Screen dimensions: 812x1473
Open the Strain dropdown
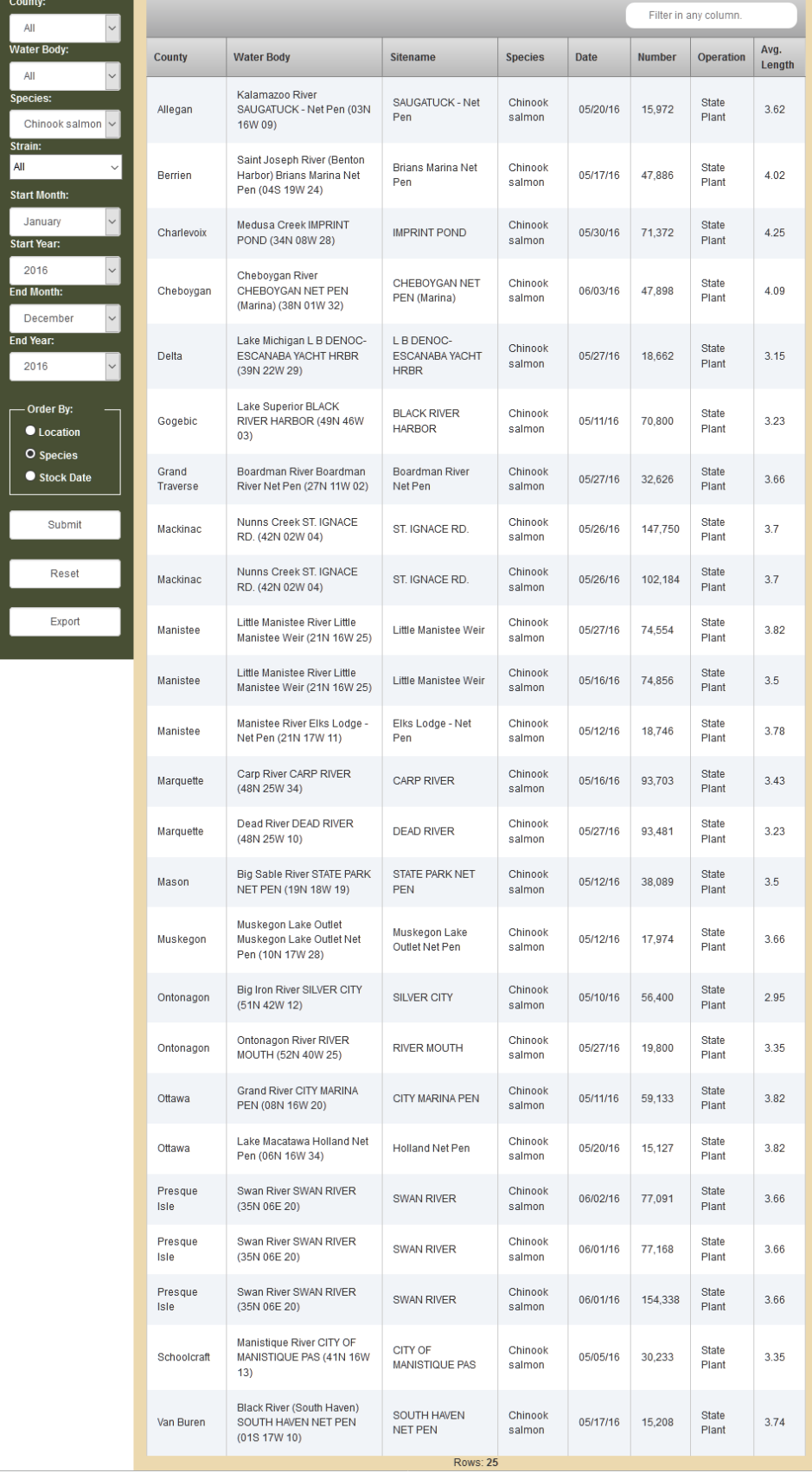(x=65, y=167)
